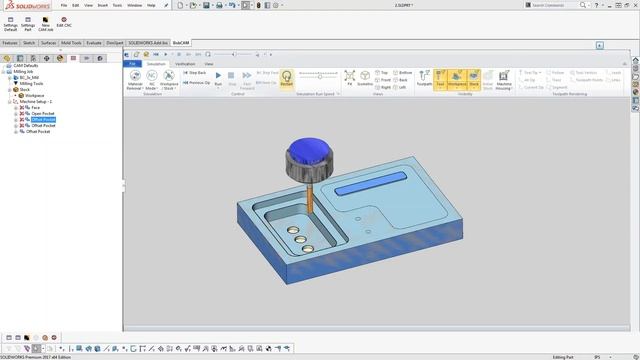Open the File tab in simulation ribbon
The width and height of the screenshot is (640, 360).
pyautogui.click(x=132, y=64)
